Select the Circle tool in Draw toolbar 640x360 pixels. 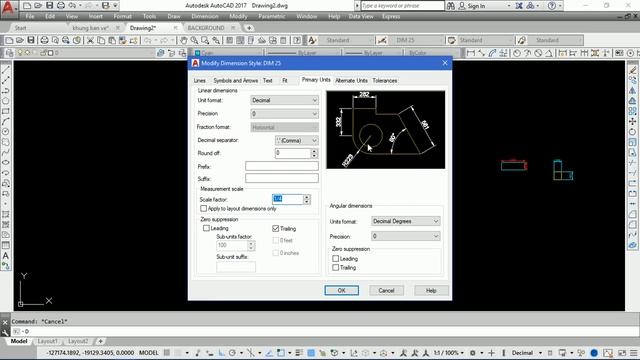click(x=6, y=131)
